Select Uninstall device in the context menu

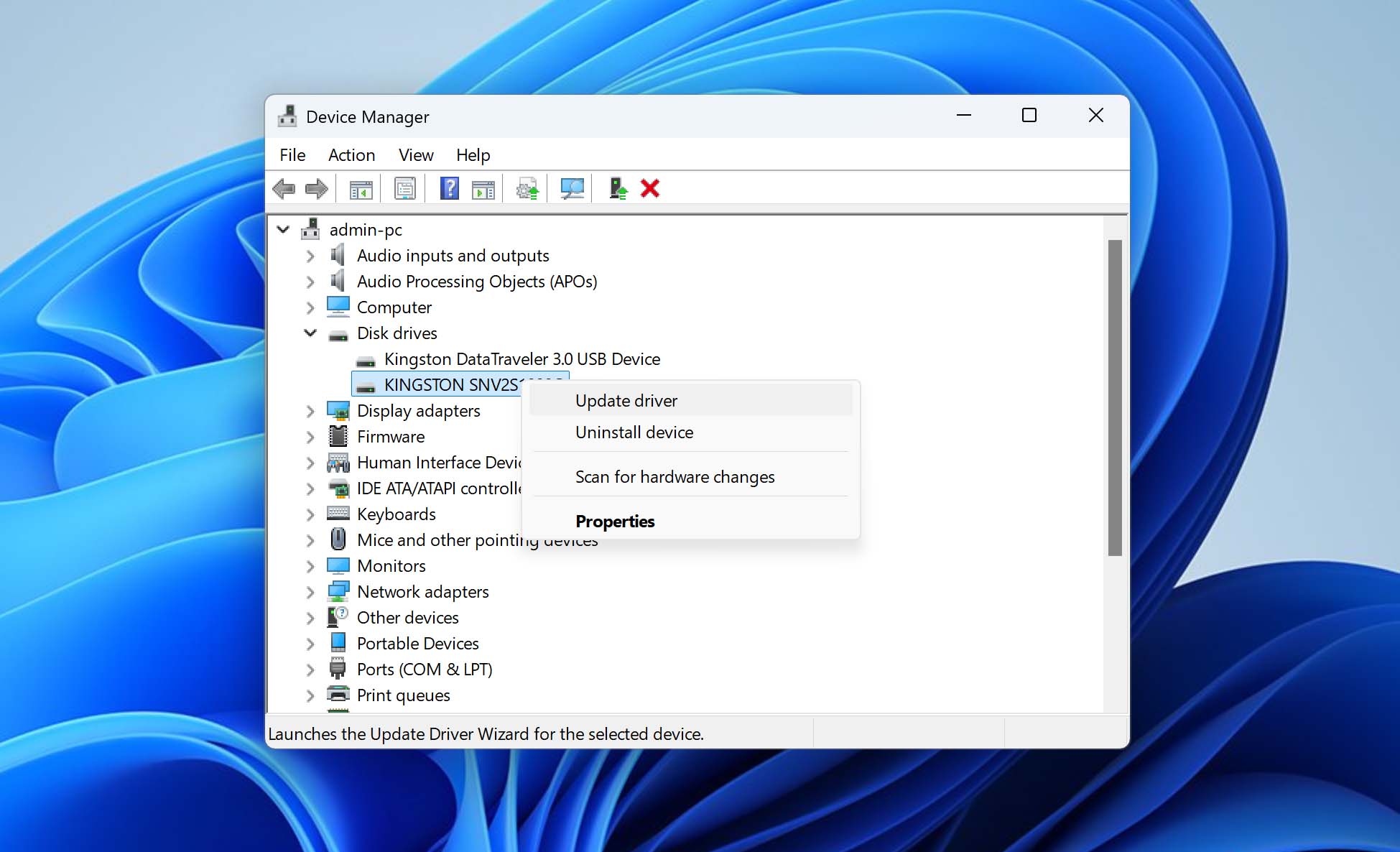tap(634, 432)
